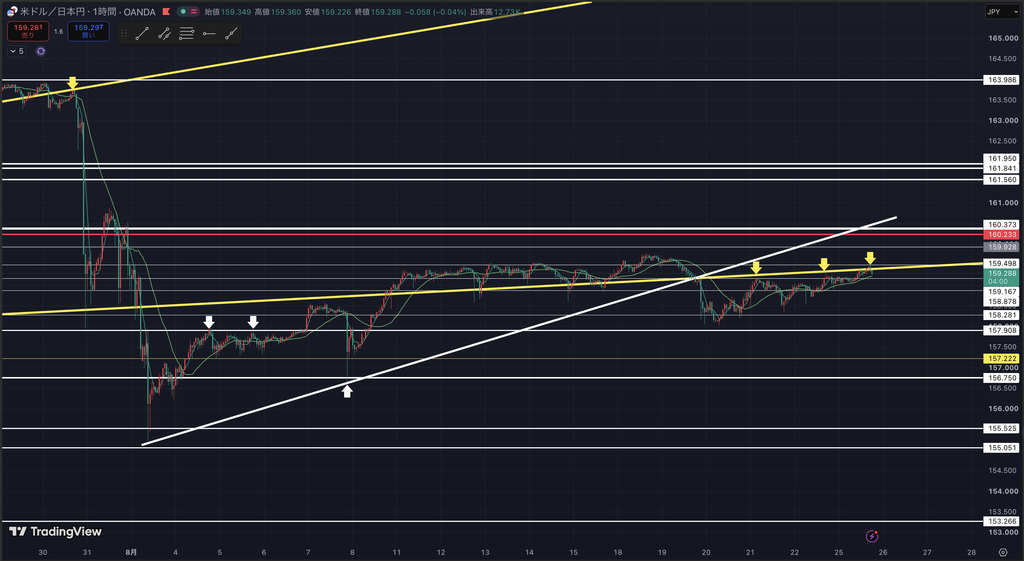Screen dimensions: 1024x561
Task: Click the 158.281 price label
Action: pyautogui.click(x=1002, y=315)
